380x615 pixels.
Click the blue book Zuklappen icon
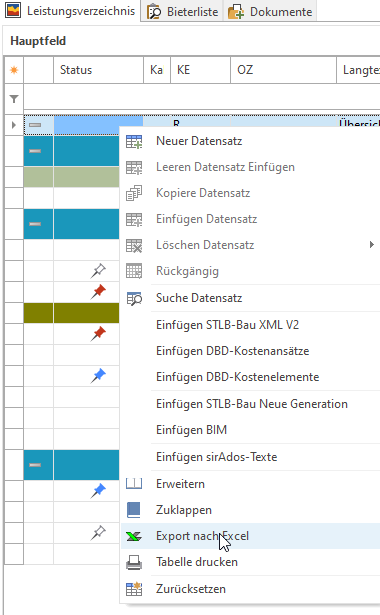tap(134, 510)
